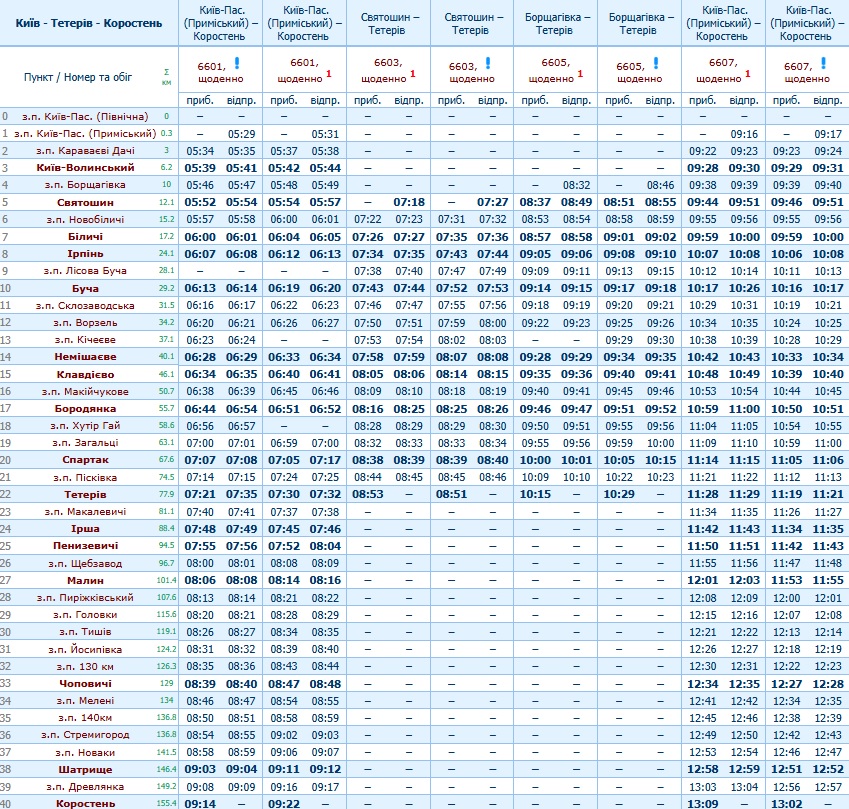Open the Бородянка station link
The width and height of the screenshot is (849, 809).
(x=85, y=408)
